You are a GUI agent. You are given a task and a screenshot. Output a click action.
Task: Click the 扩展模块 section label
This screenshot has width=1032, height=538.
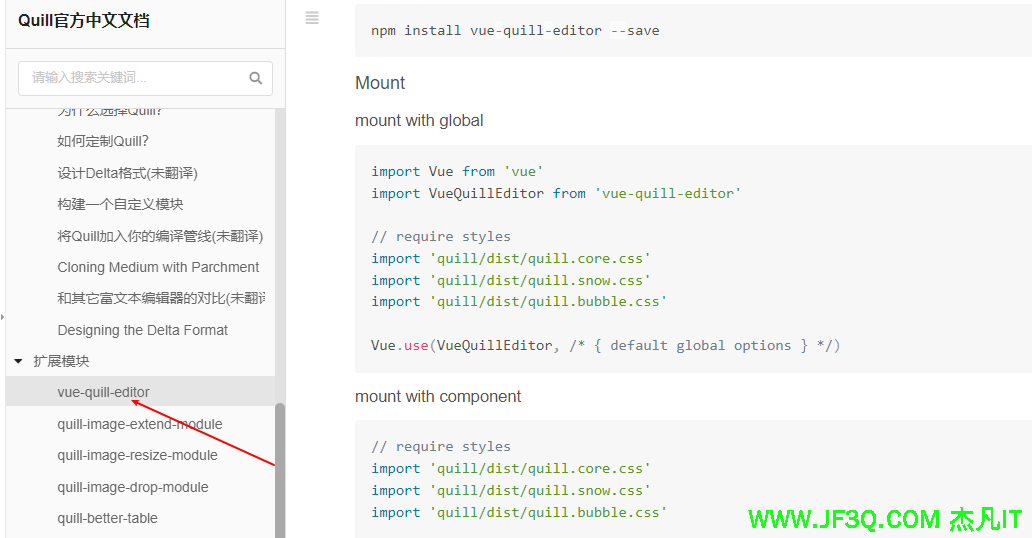coord(61,361)
